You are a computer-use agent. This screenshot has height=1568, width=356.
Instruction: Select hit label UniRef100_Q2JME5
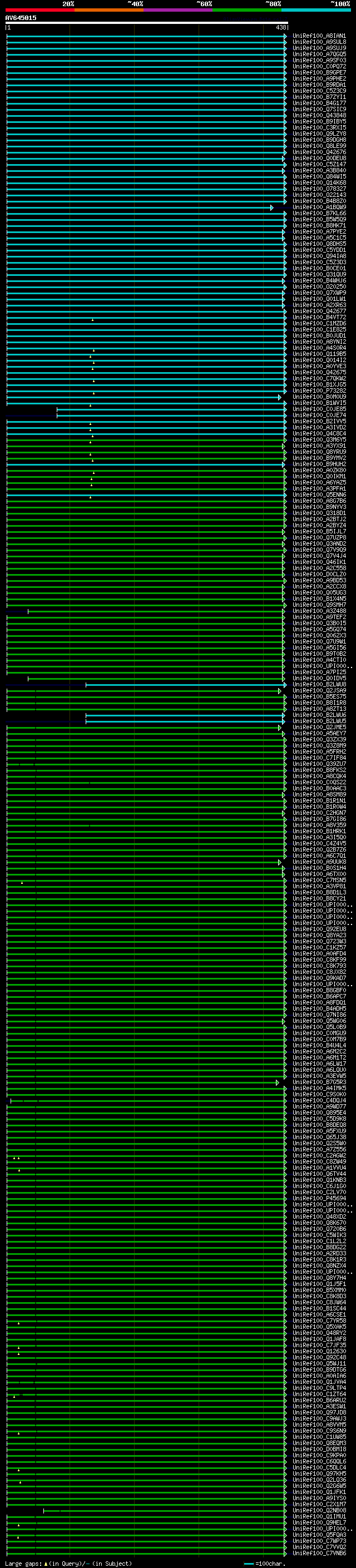click(x=319, y=727)
